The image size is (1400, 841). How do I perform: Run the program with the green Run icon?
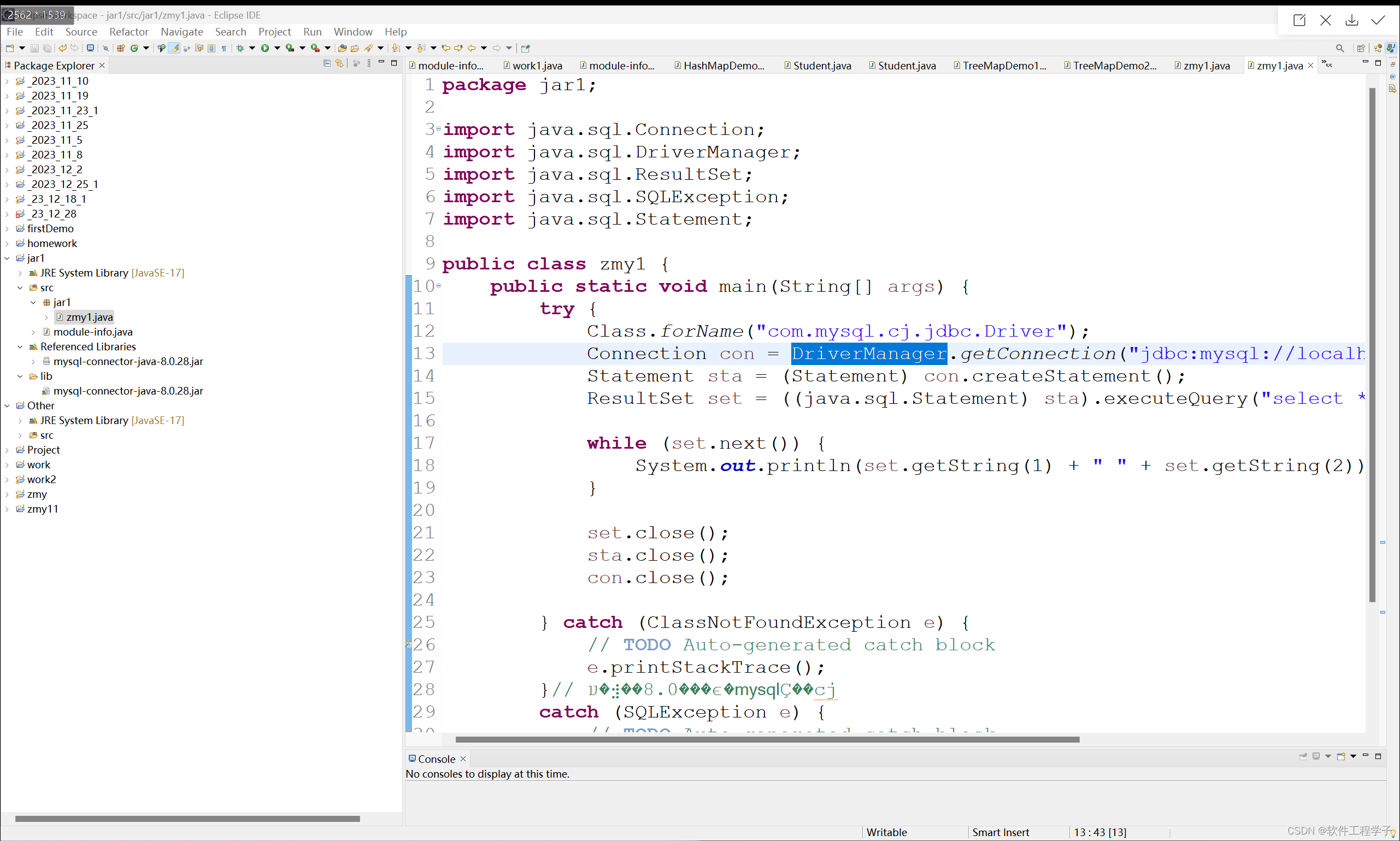(x=265, y=49)
